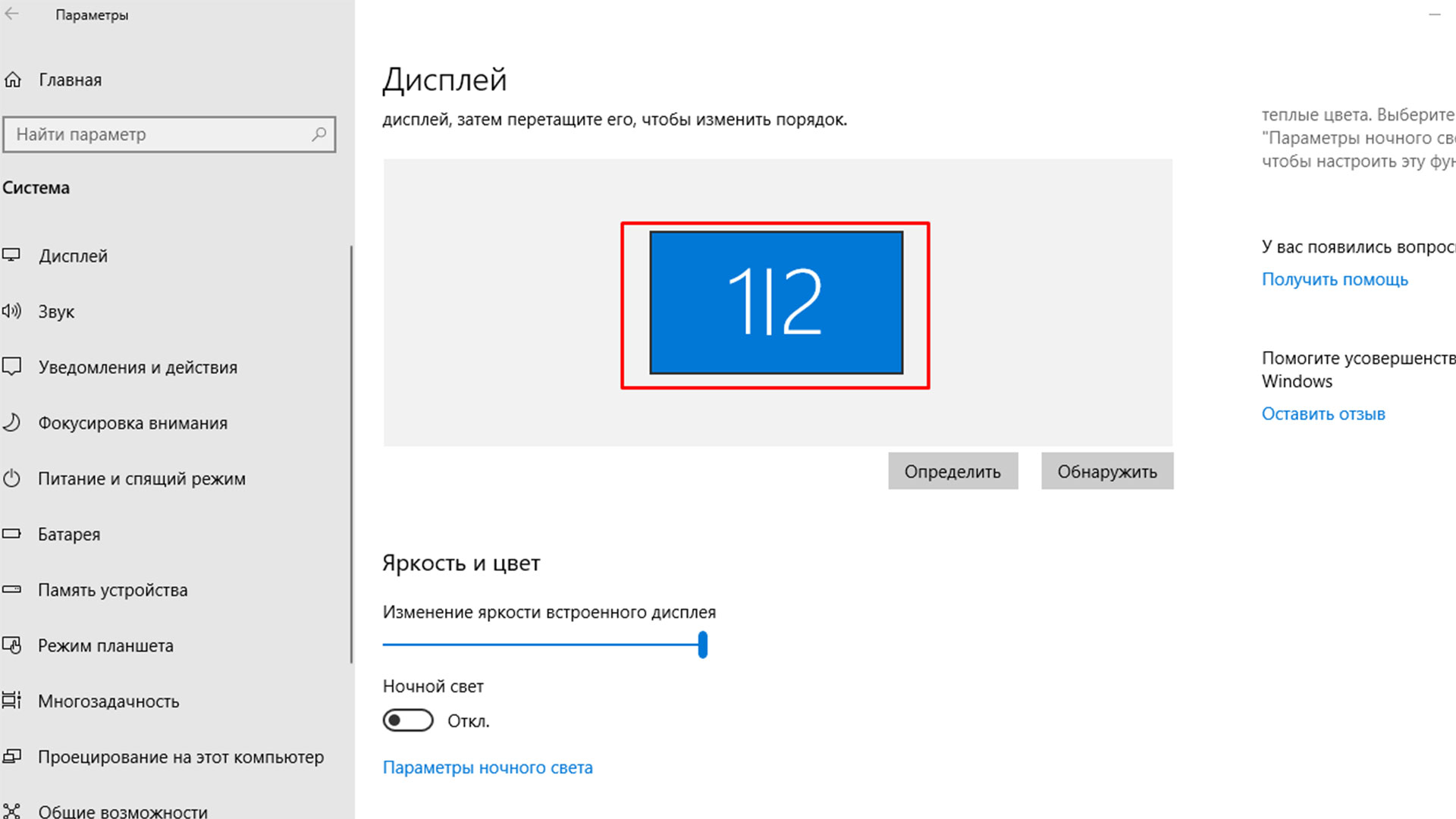Click the icon beside Общие возможности

coord(11,811)
